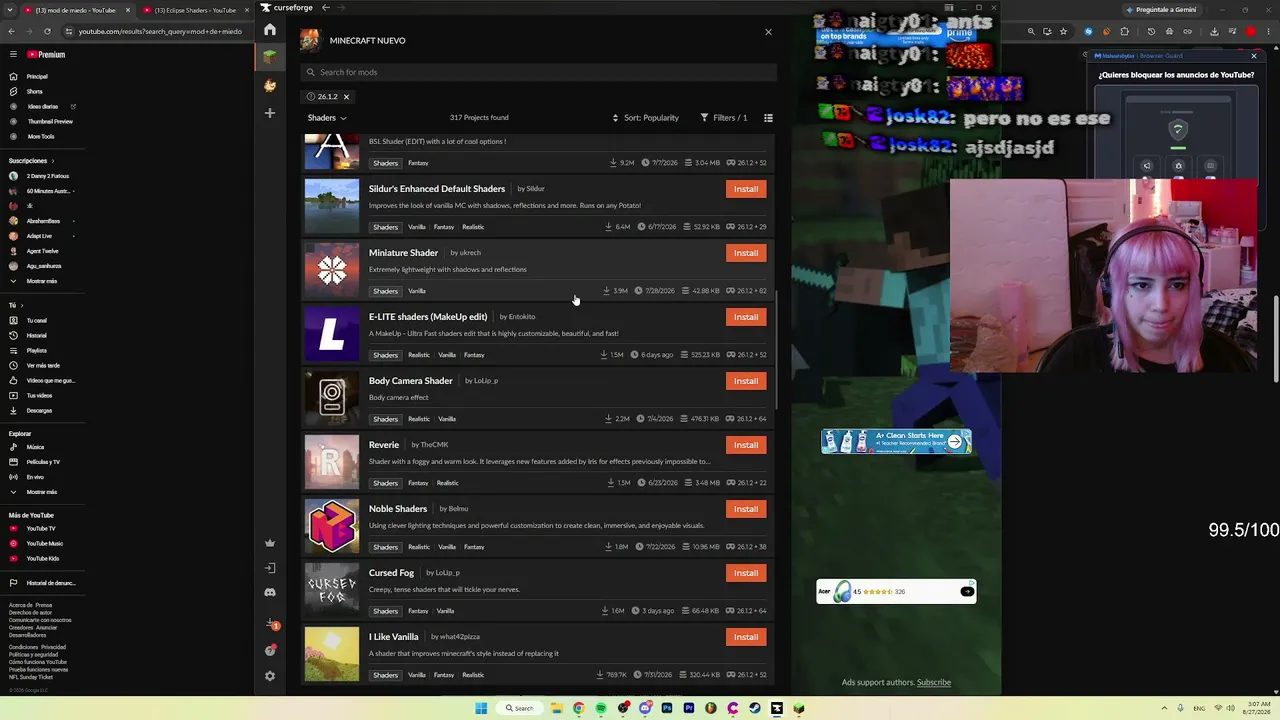Viewport: 1280px width, 720px height.
Task: Open the Shaders category dropdown
Action: pyautogui.click(x=327, y=118)
